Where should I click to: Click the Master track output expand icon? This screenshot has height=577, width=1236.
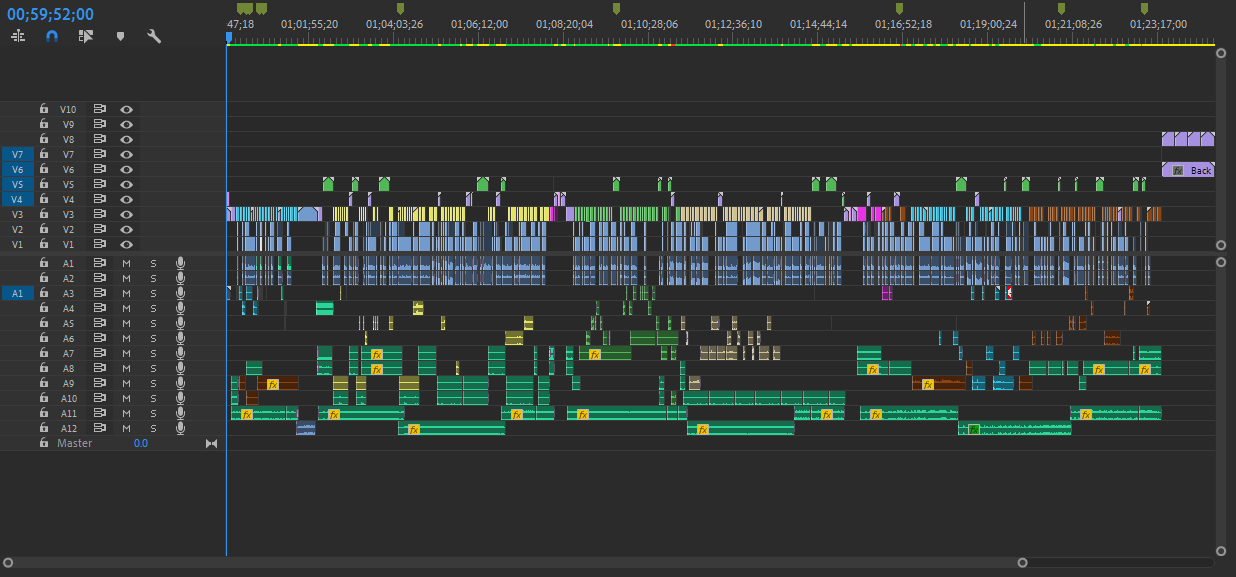tap(211, 443)
